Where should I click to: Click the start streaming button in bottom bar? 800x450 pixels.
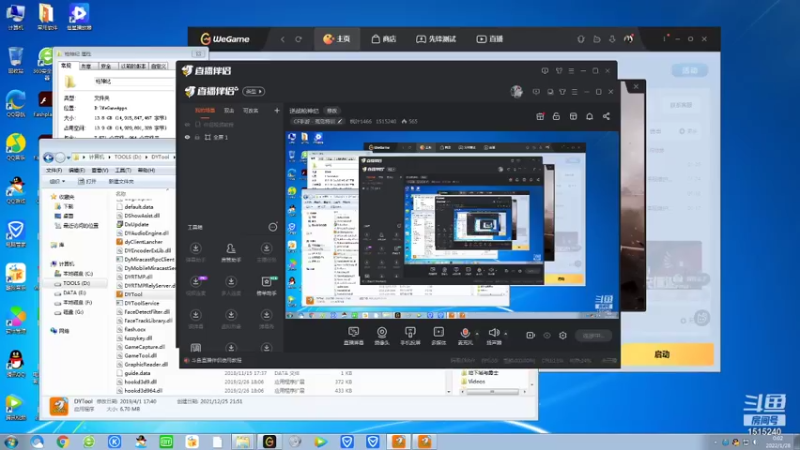tap(593, 335)
